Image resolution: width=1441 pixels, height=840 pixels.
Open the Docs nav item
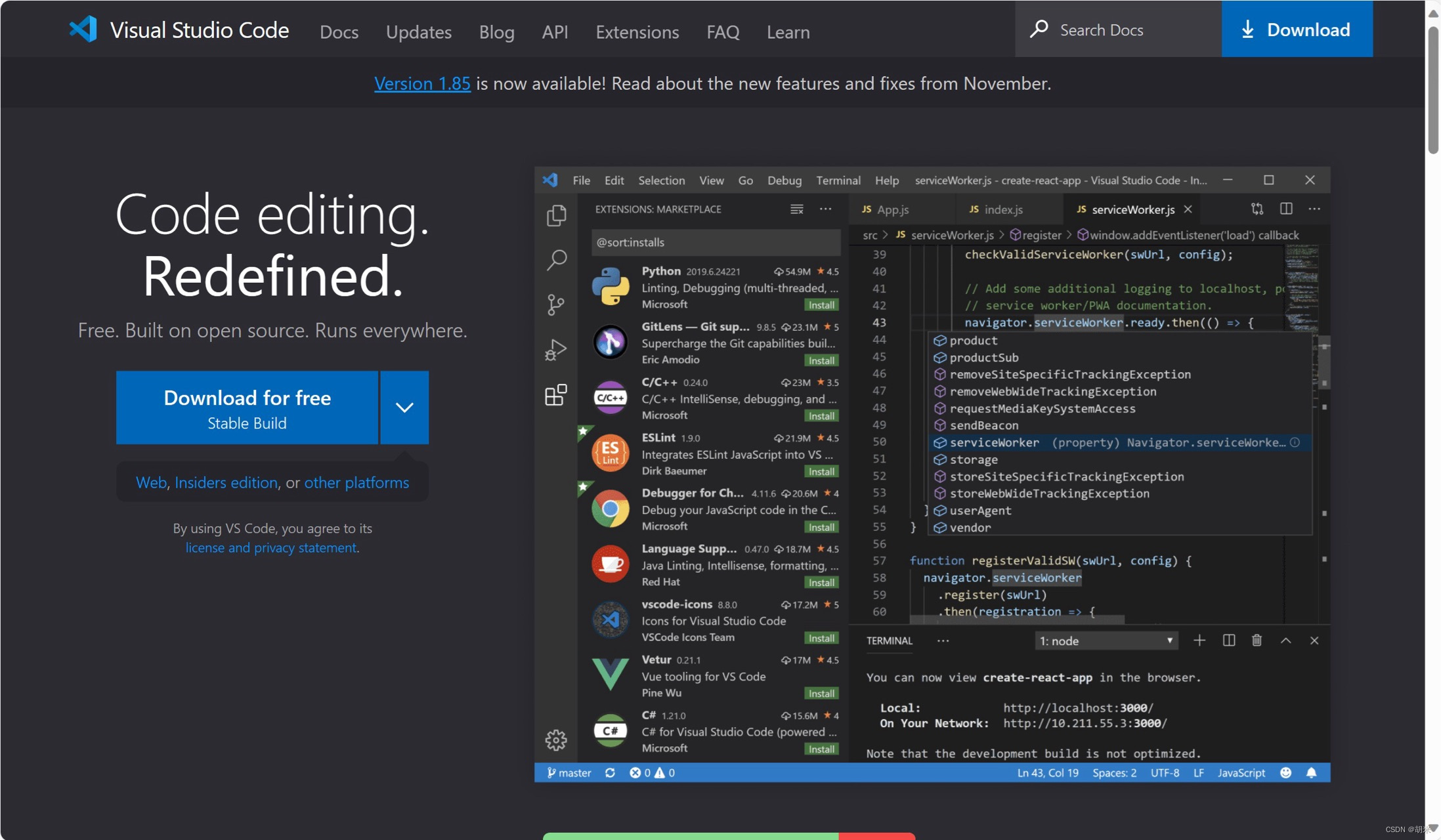click(339, 31)
